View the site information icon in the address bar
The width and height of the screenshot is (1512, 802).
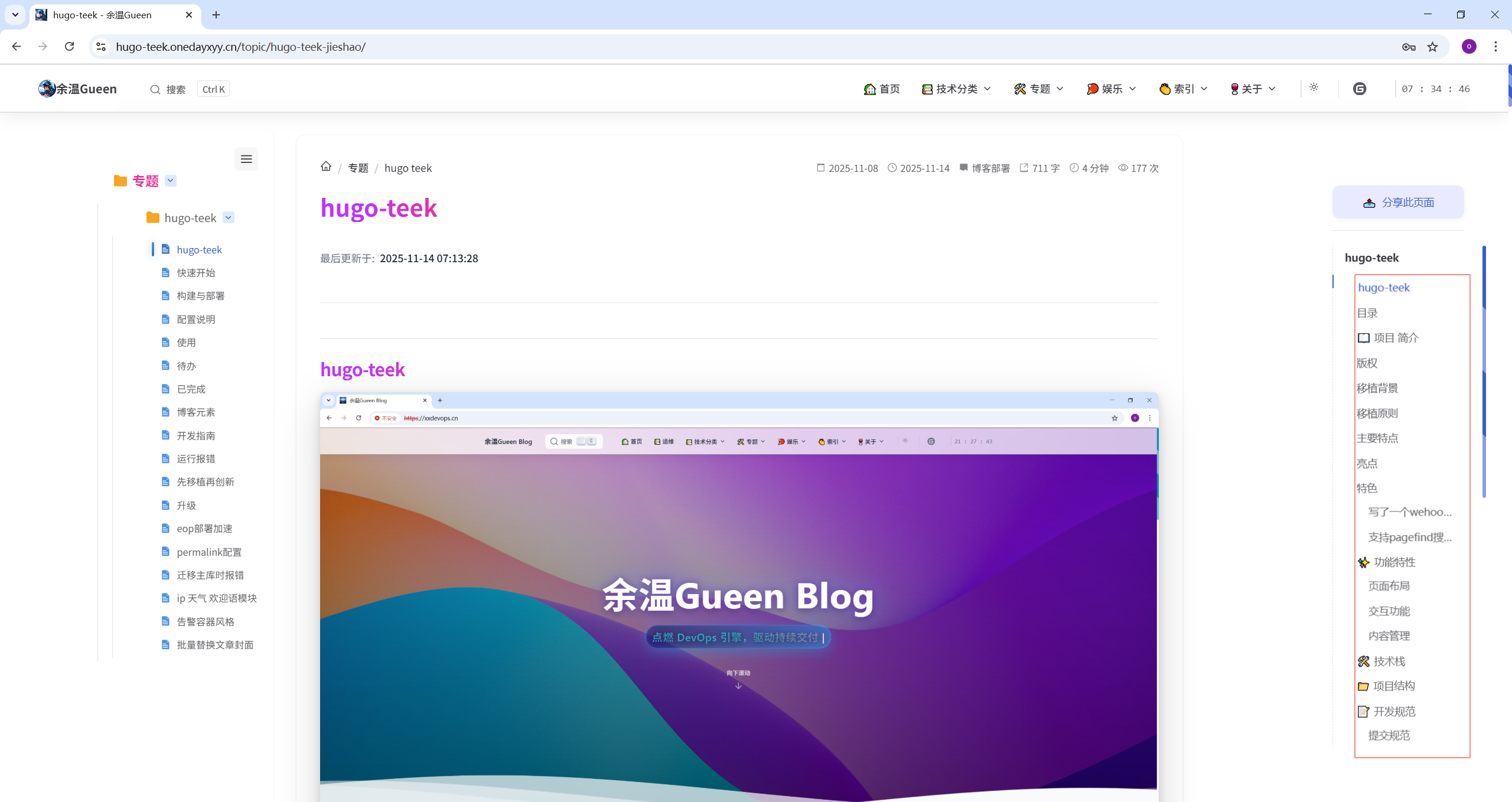coord(101,47)
